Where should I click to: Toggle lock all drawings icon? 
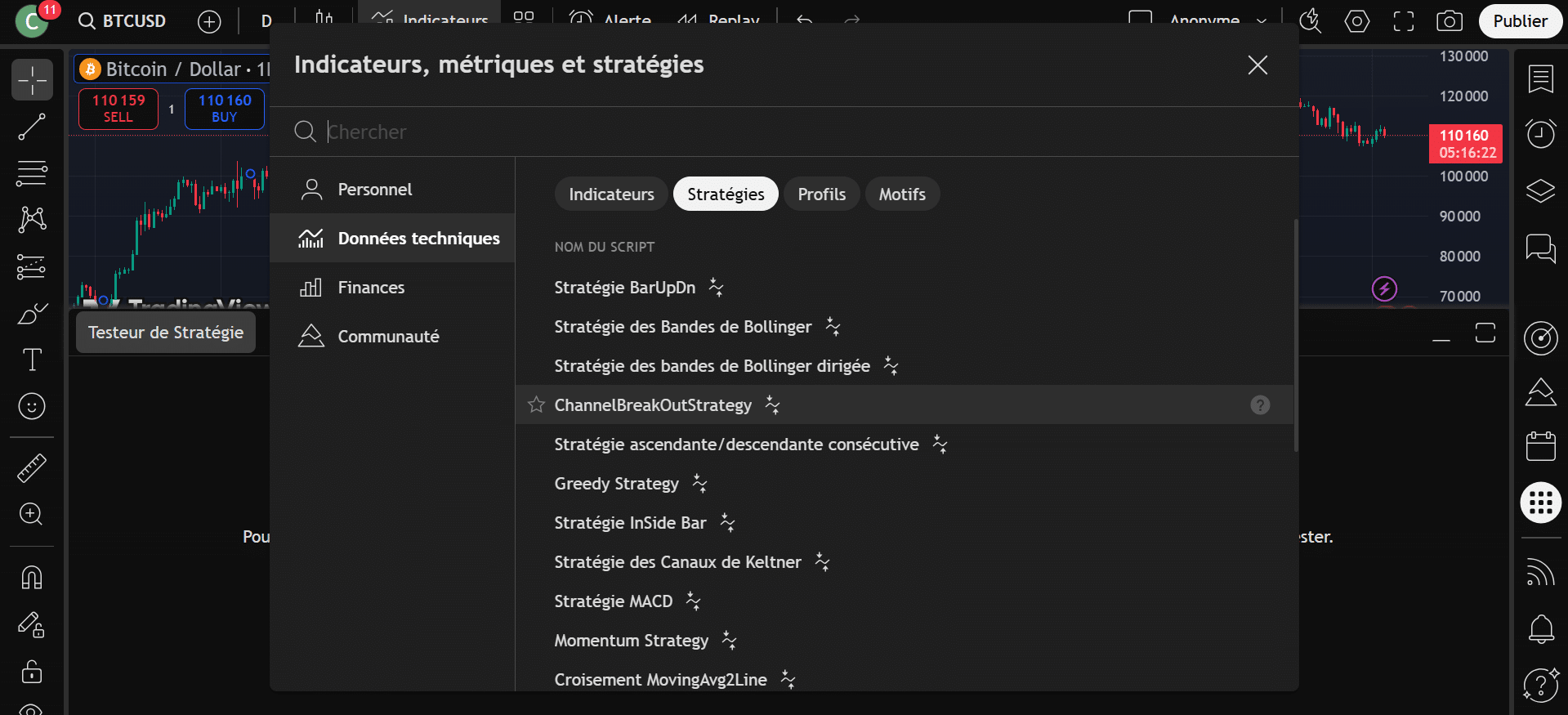(32, 673)
